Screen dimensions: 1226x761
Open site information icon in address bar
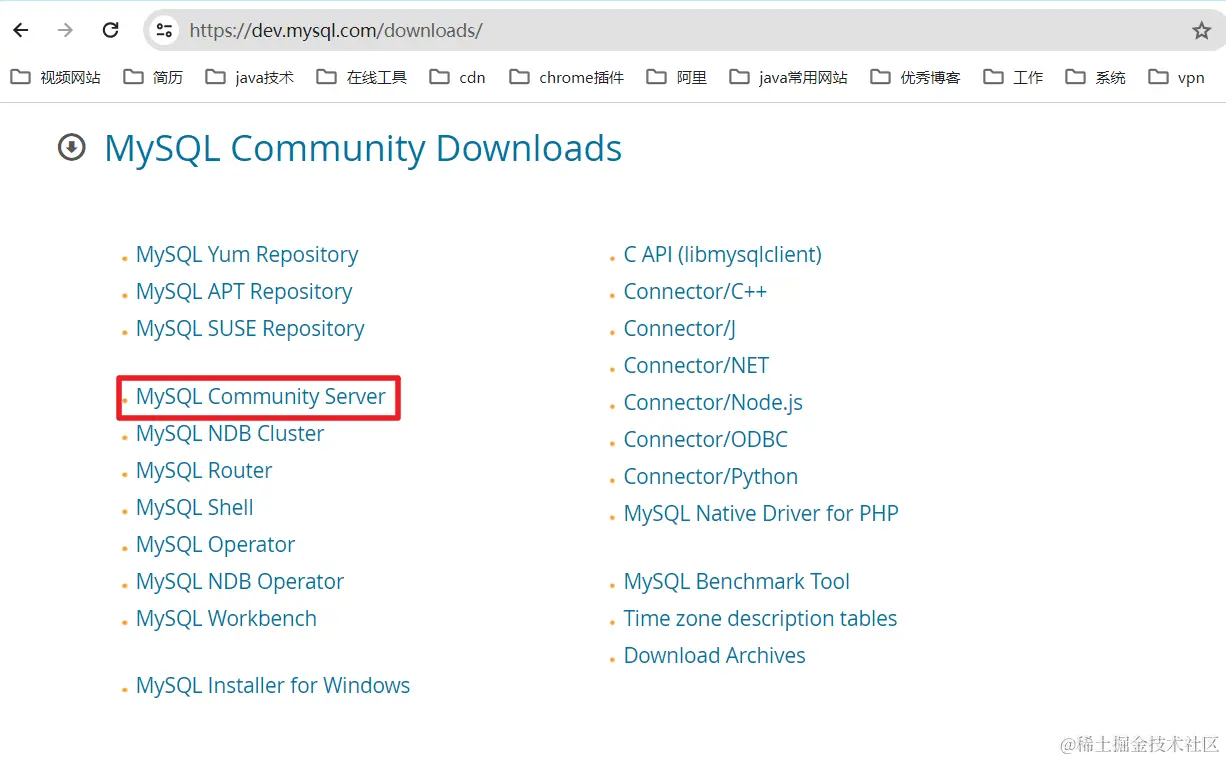coord(164,30)
